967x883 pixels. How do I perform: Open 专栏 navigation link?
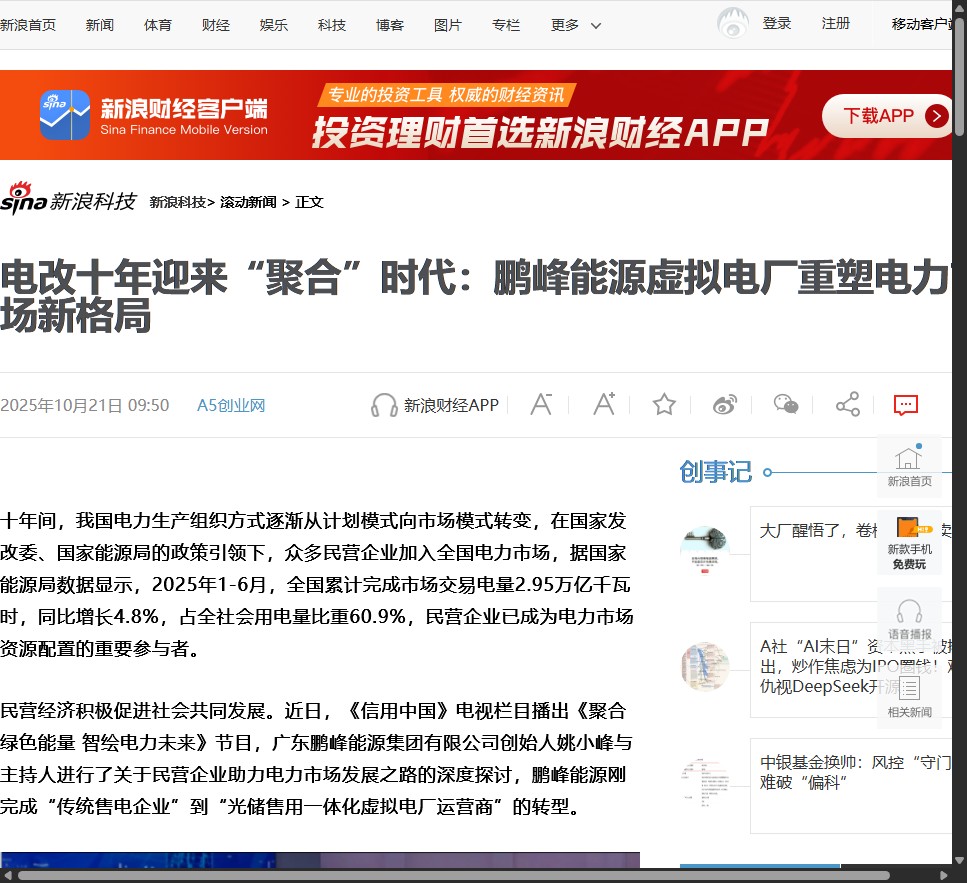click(x=506, y=25)
